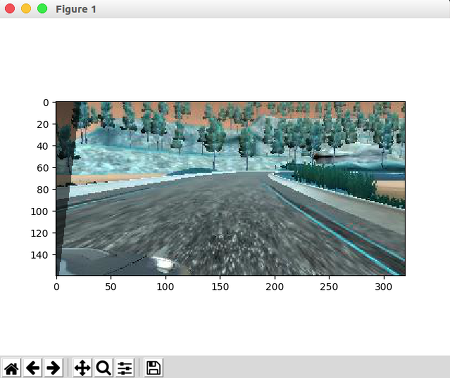Viewport: 450px width, 378px height.
Task: Click the y-axis tick label '20'
Action: pyautogui.click(x=43, y=124)
